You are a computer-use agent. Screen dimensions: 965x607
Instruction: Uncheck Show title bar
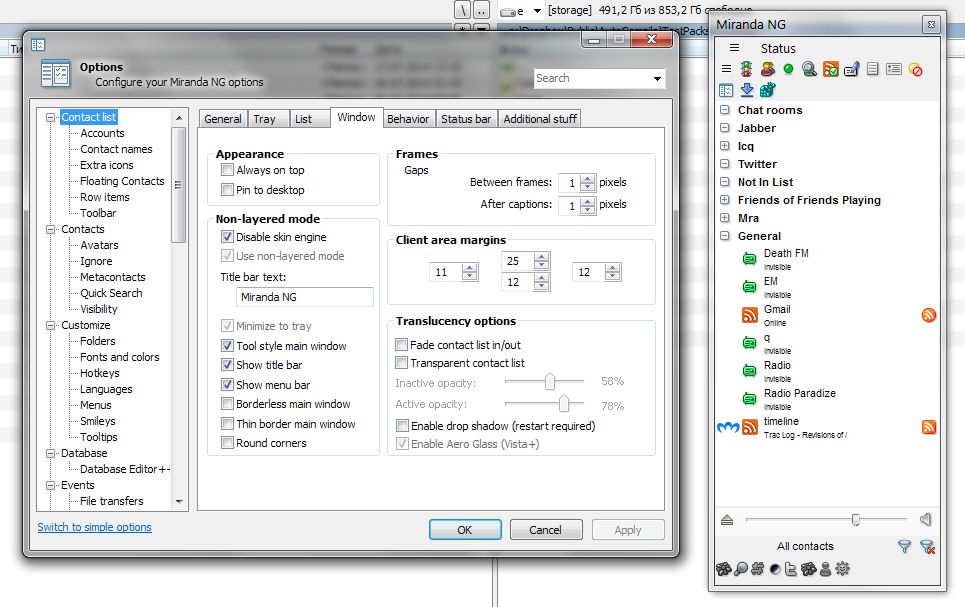tap(228, 364)
